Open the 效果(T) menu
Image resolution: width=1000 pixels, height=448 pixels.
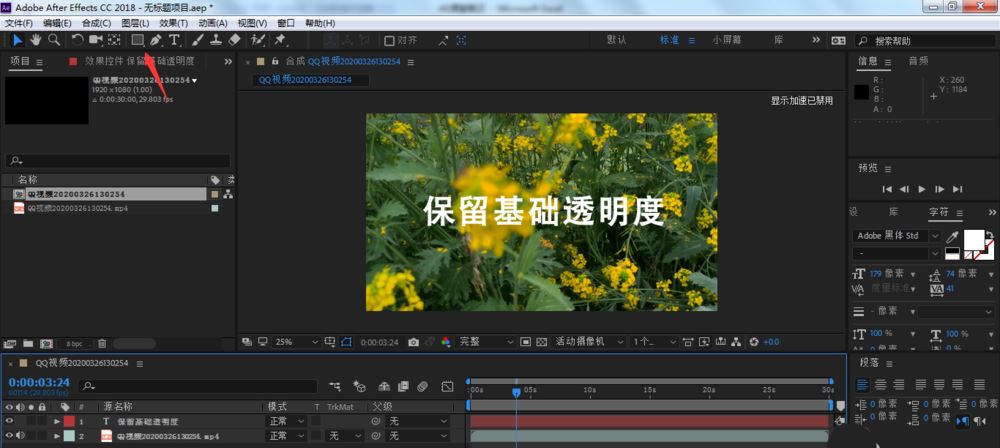tap(173, 23)
